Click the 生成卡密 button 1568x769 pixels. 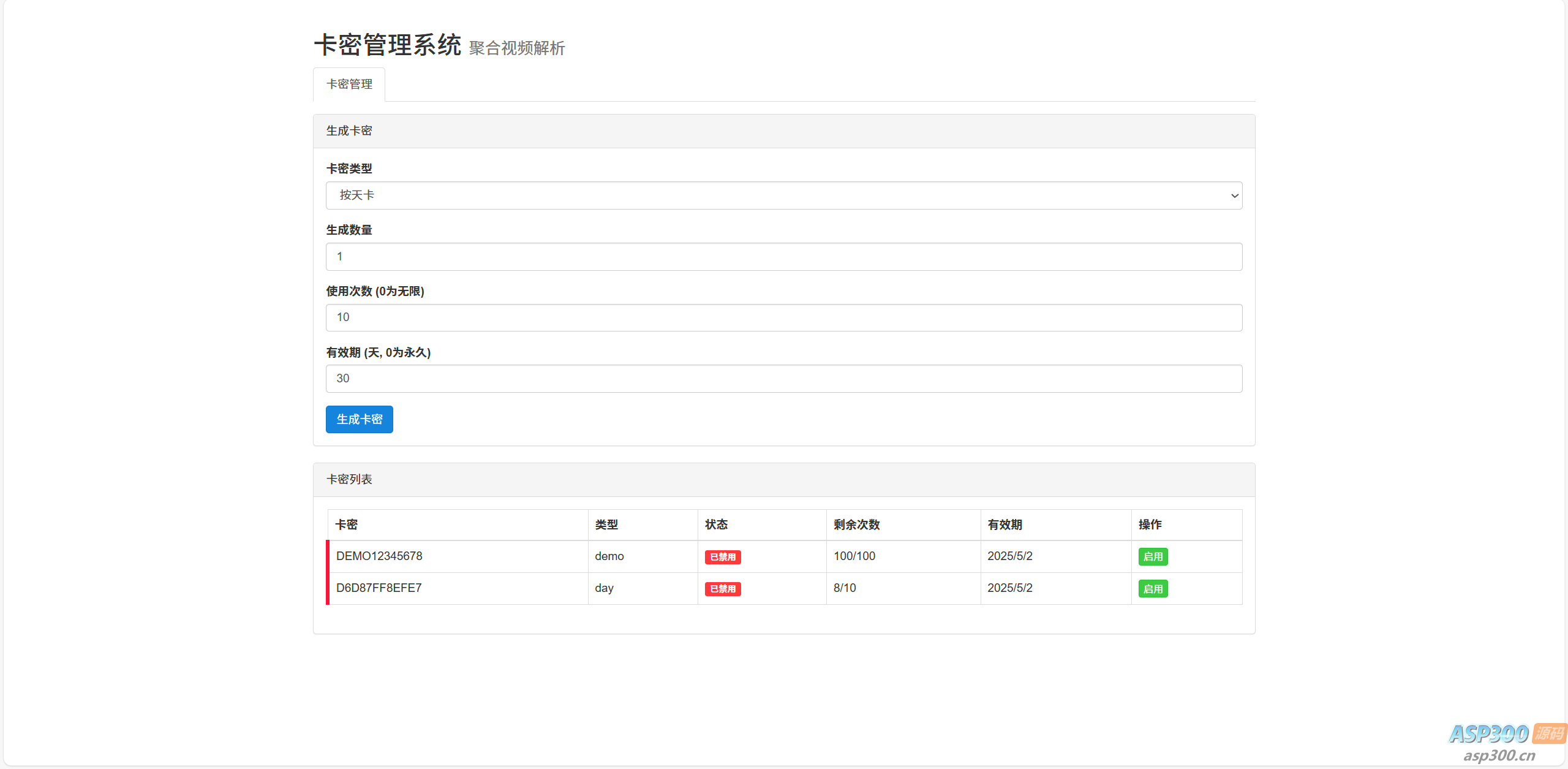359,419
